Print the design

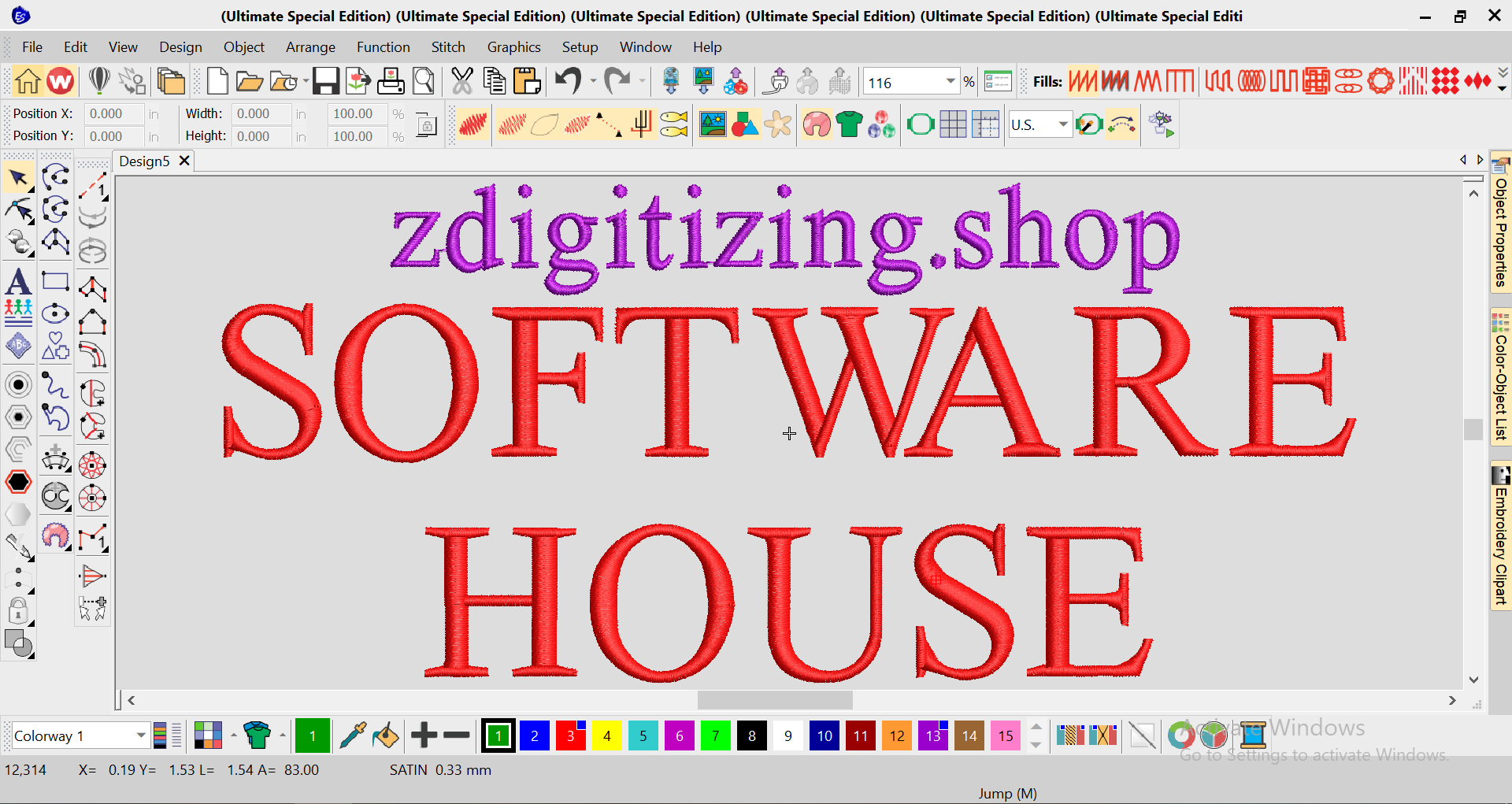(x=391, y=81)
